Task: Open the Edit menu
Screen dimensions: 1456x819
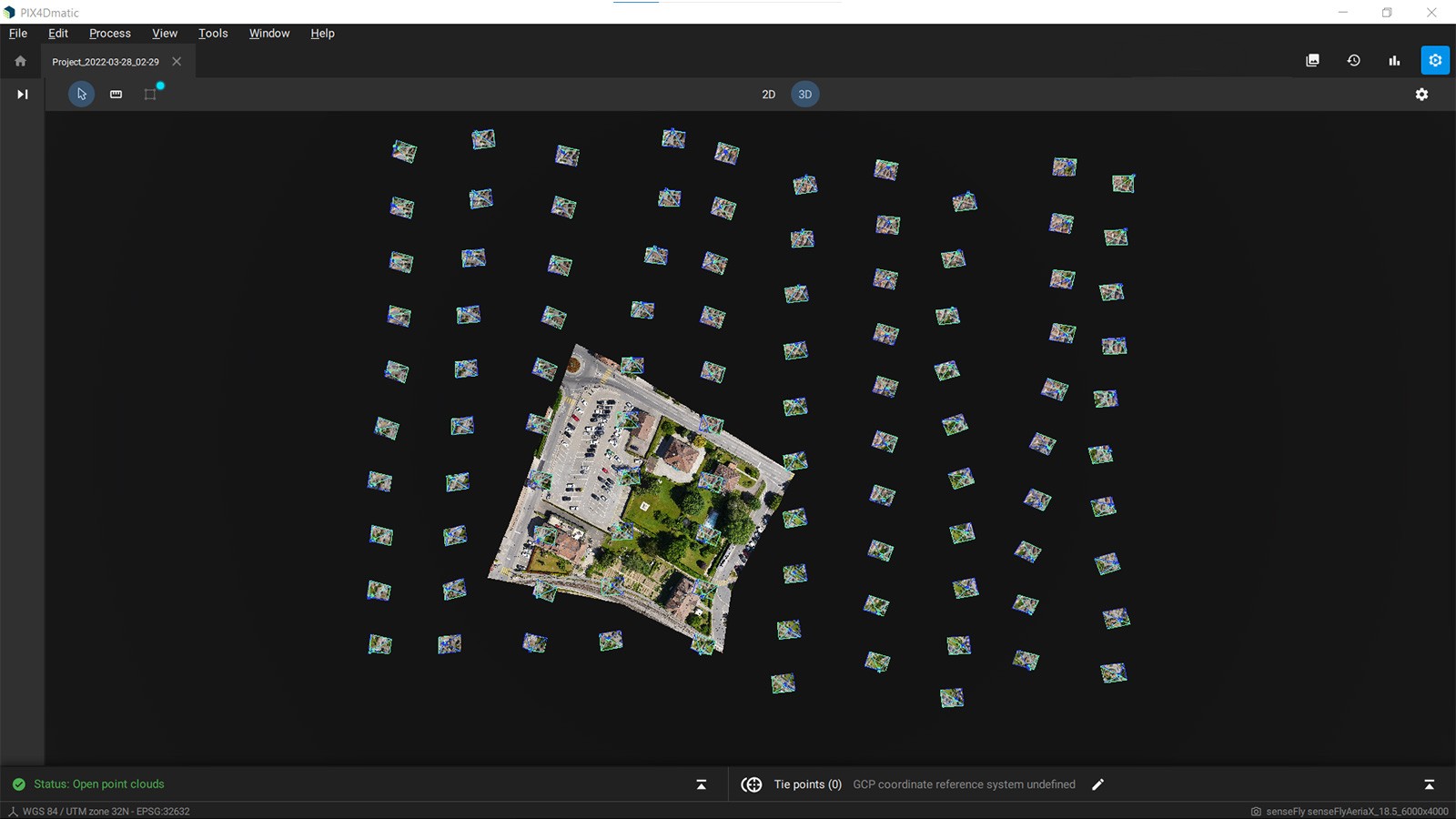Action: 58,33
